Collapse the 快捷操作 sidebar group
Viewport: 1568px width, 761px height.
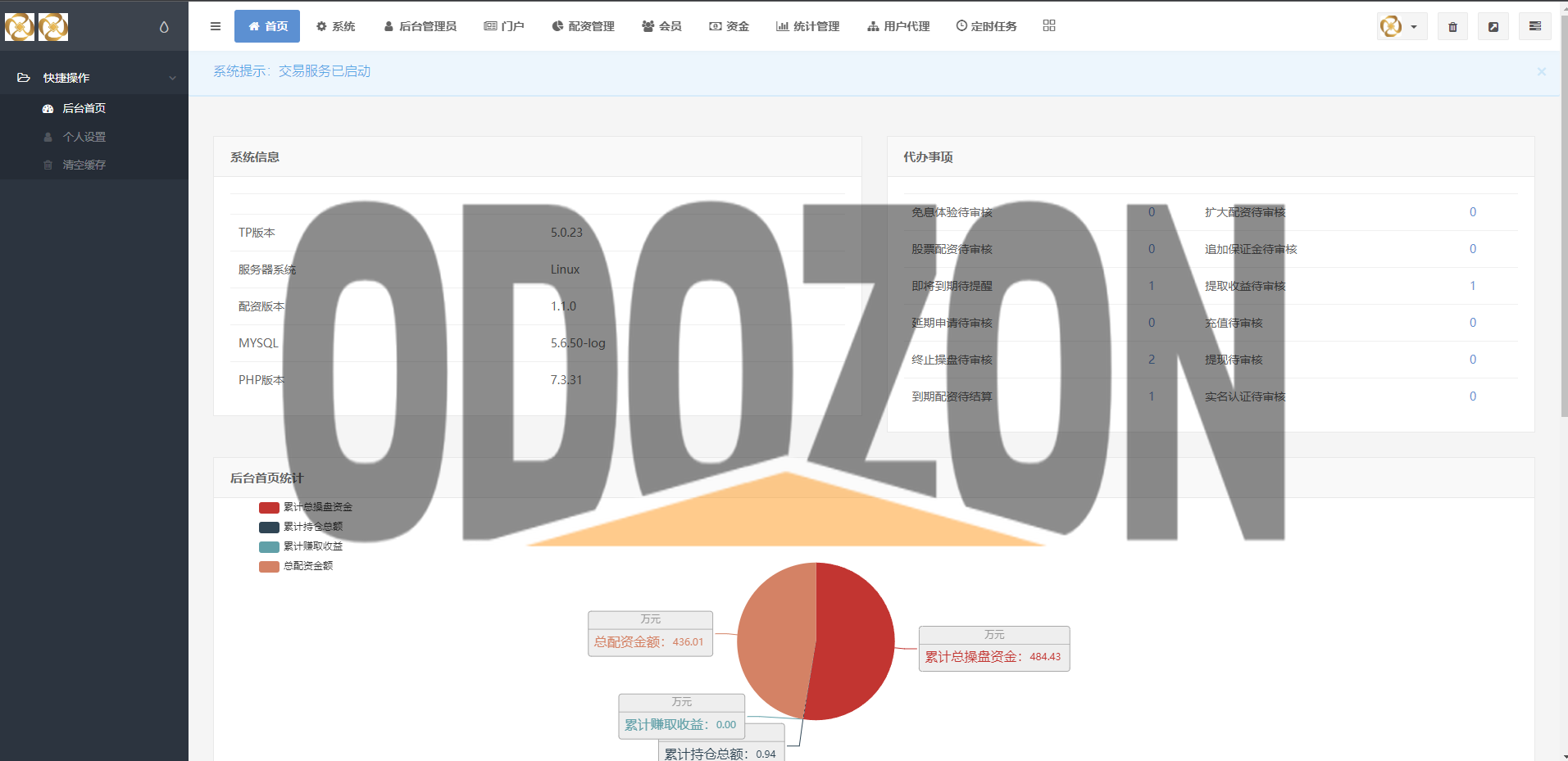pos(94,78)
